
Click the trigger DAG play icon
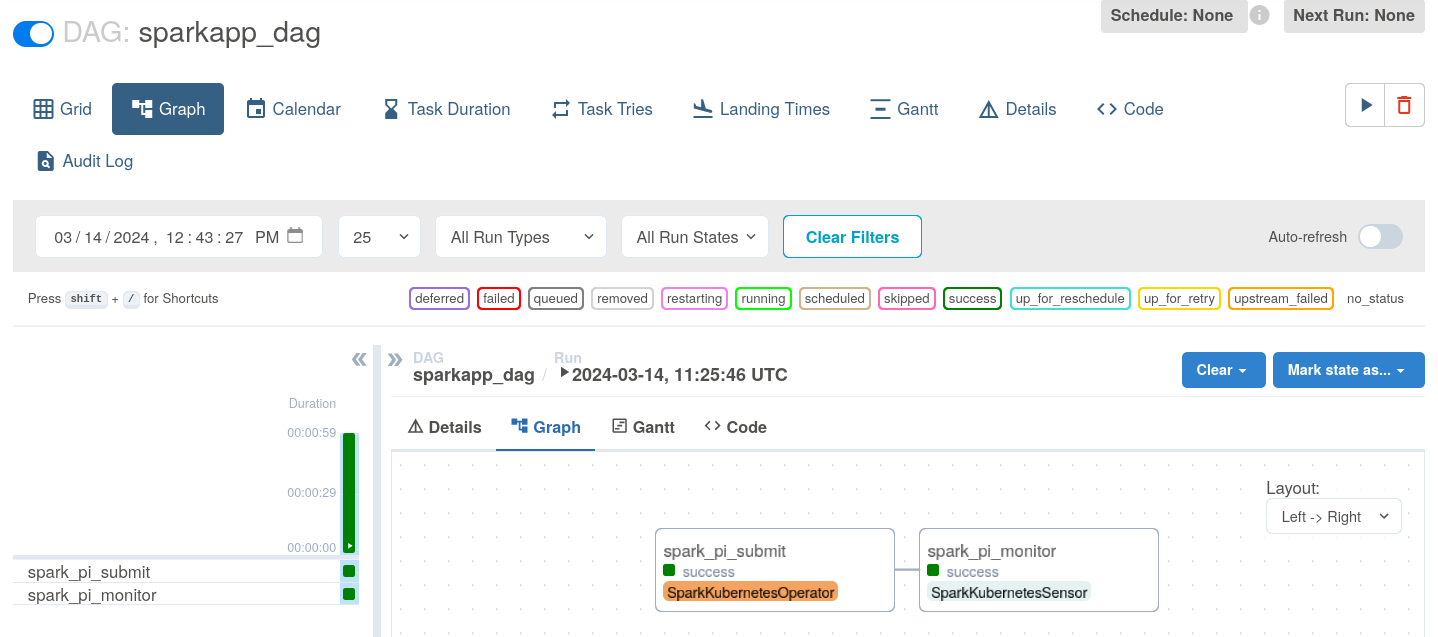pyautogui.click(x=1365, y=105)
